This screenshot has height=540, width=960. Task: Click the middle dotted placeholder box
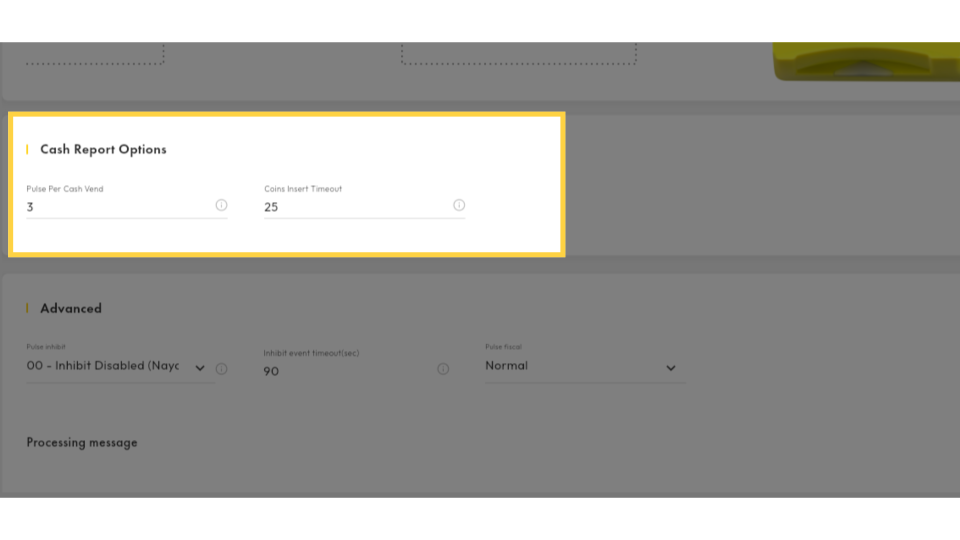(x=518, y=54)
